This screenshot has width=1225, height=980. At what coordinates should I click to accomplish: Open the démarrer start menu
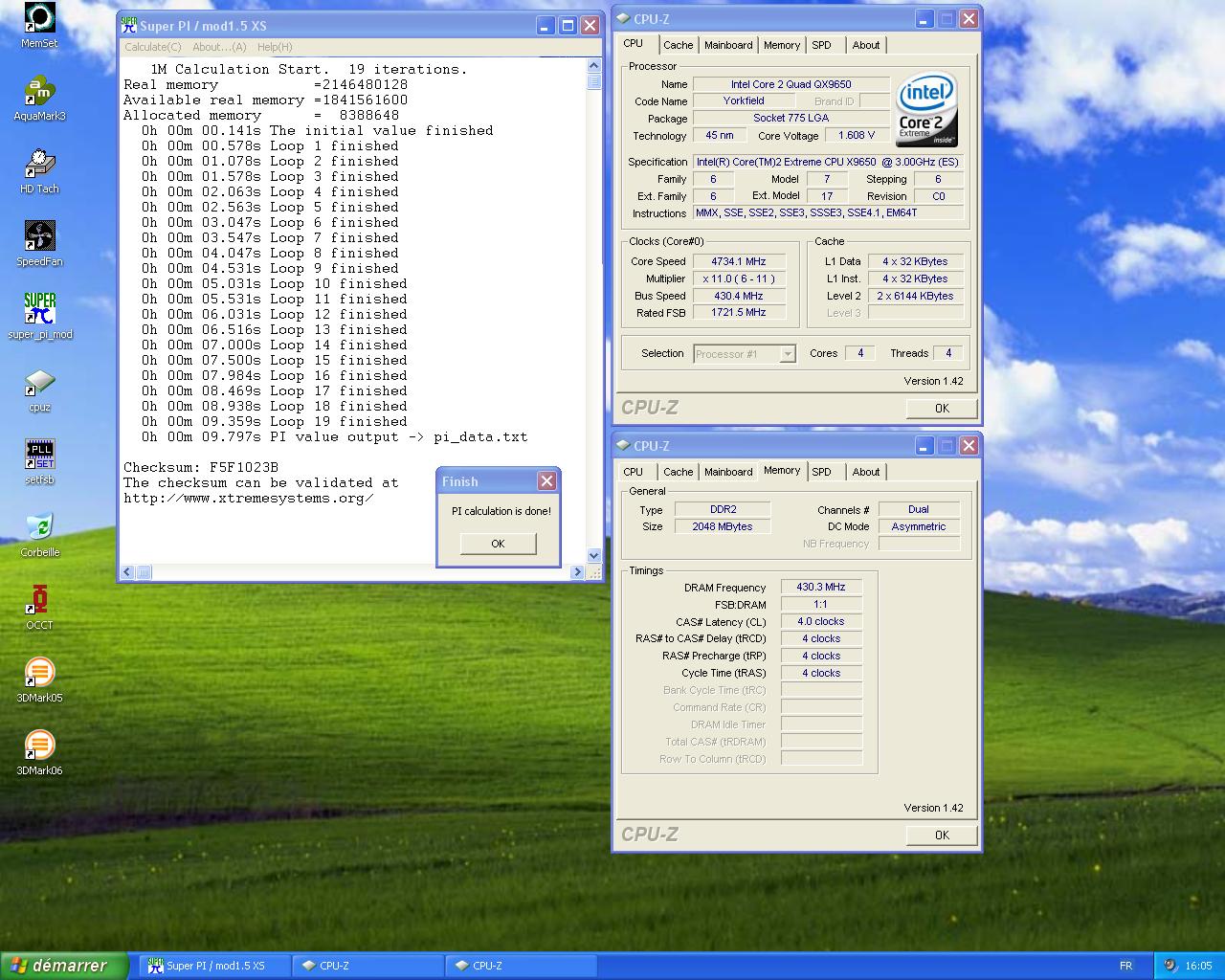[x=63, y=966]
